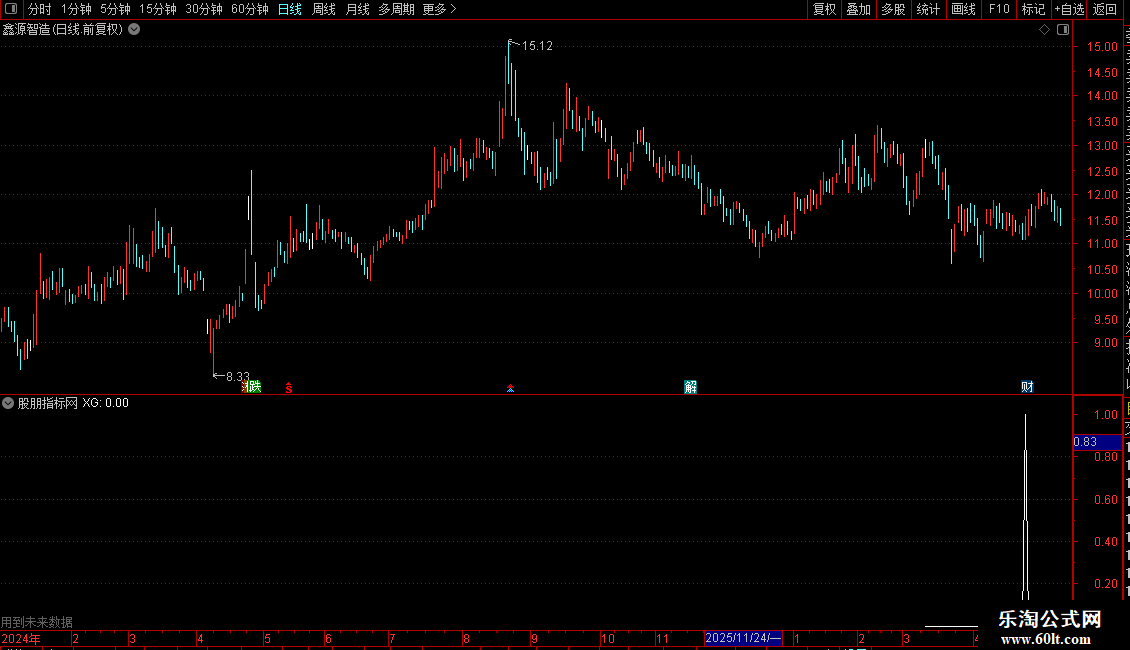Add stock via +自选 button

(x=1069, y=9)
